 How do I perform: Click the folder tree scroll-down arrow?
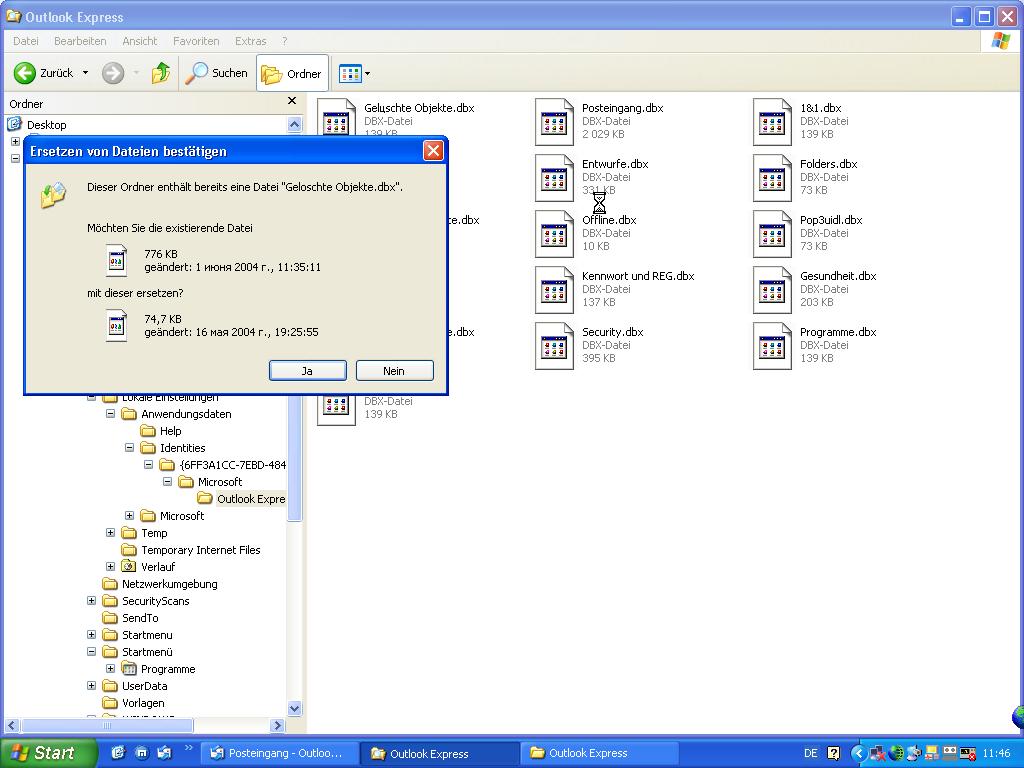pos(295,709)
